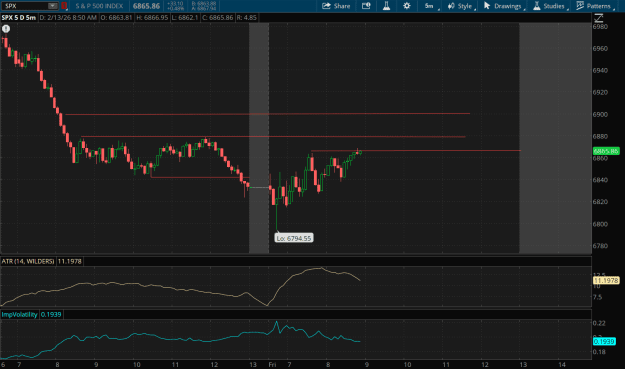625x369 pixels.
Task: Click the 'R: 4.85' range value
Action: click(x=246, y=18)
